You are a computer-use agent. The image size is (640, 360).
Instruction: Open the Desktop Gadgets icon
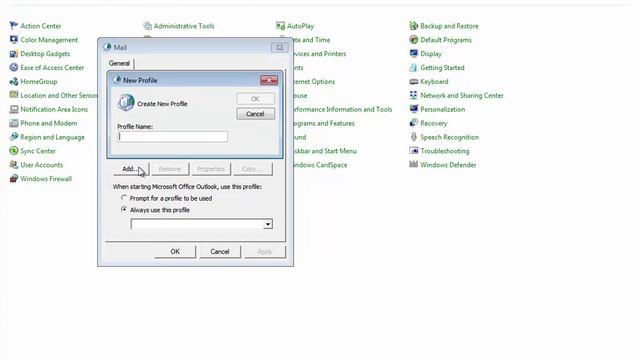coord(13,53)
